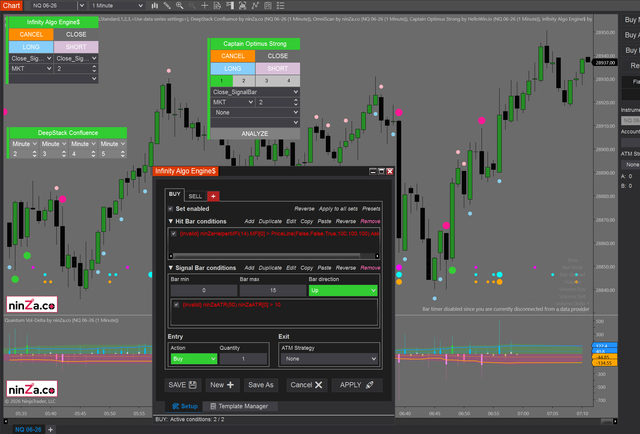
Task: Open the Data Series document icon
Action: [x=217, y=6]
